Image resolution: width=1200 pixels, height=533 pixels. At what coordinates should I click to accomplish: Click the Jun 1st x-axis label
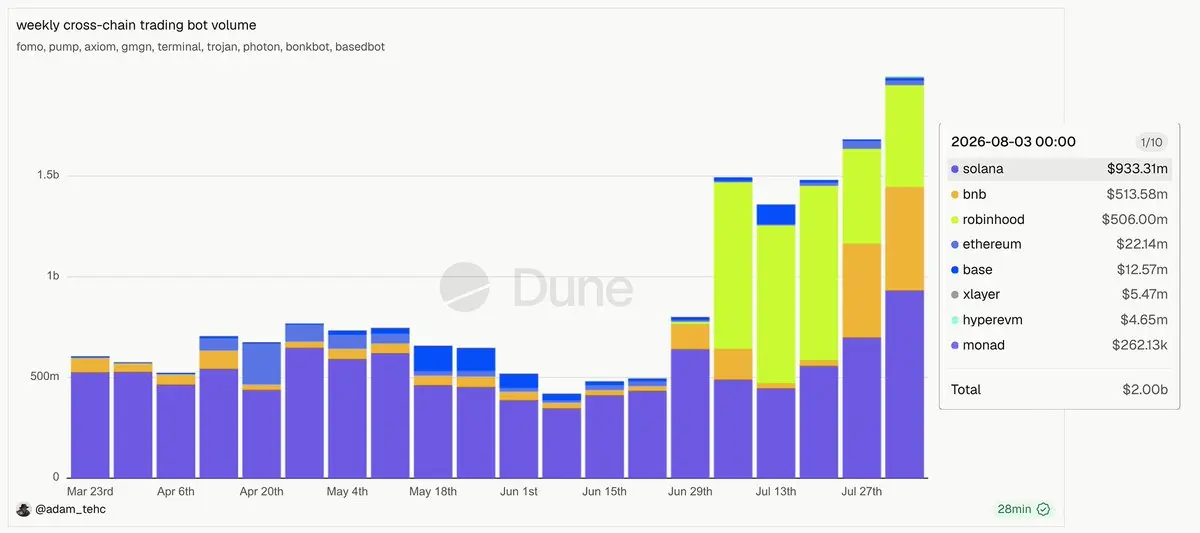click(x=518, y=492)
